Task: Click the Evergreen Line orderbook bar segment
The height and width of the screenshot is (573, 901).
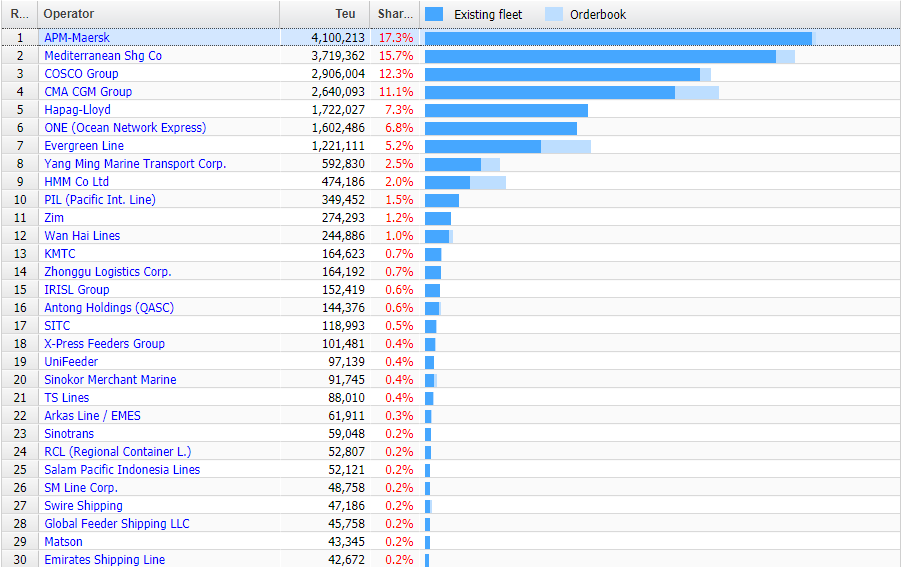Action: point(566,147)
